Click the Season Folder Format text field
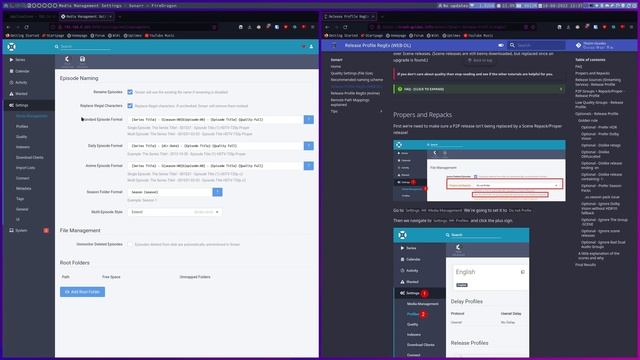 click(170, 192)
